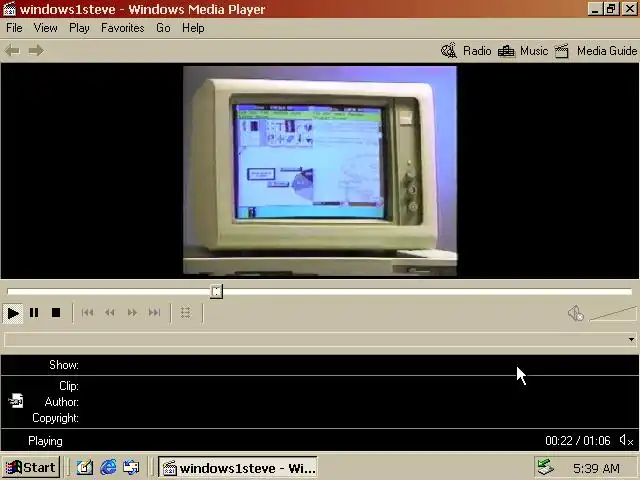Click the Forward navigation arrow

tap(36, 51)
